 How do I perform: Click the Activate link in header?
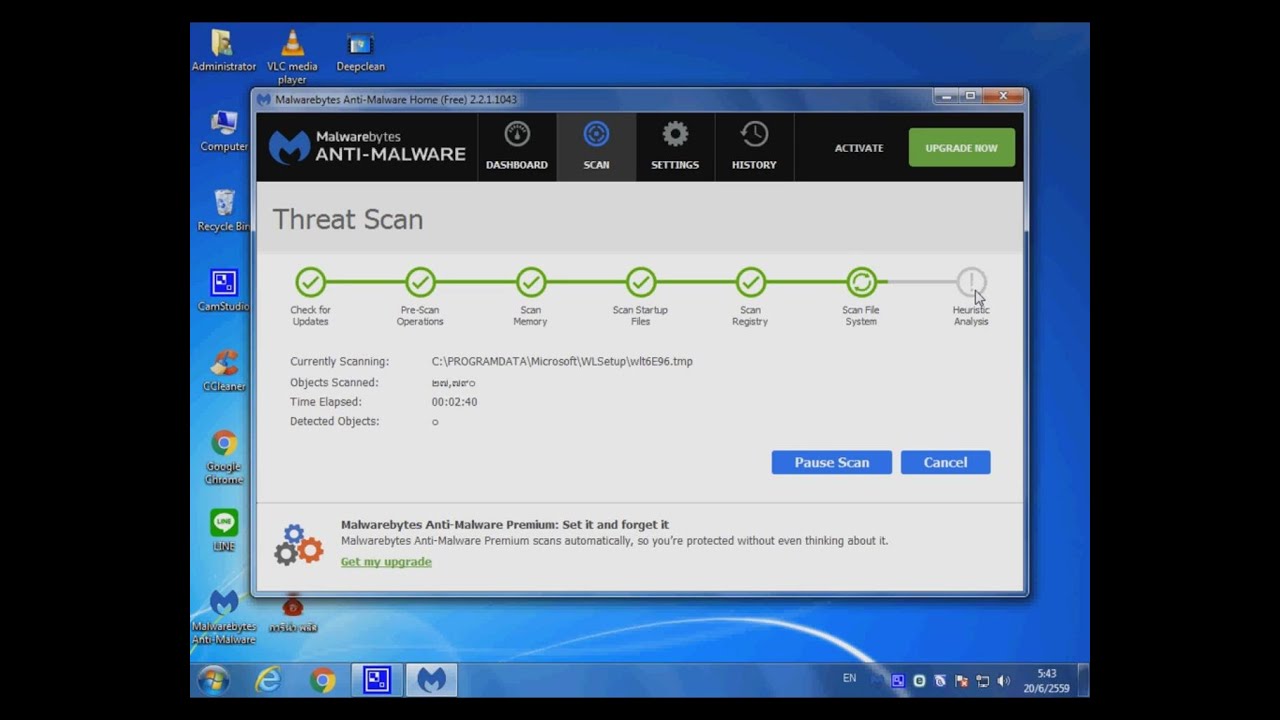point(859,148)
